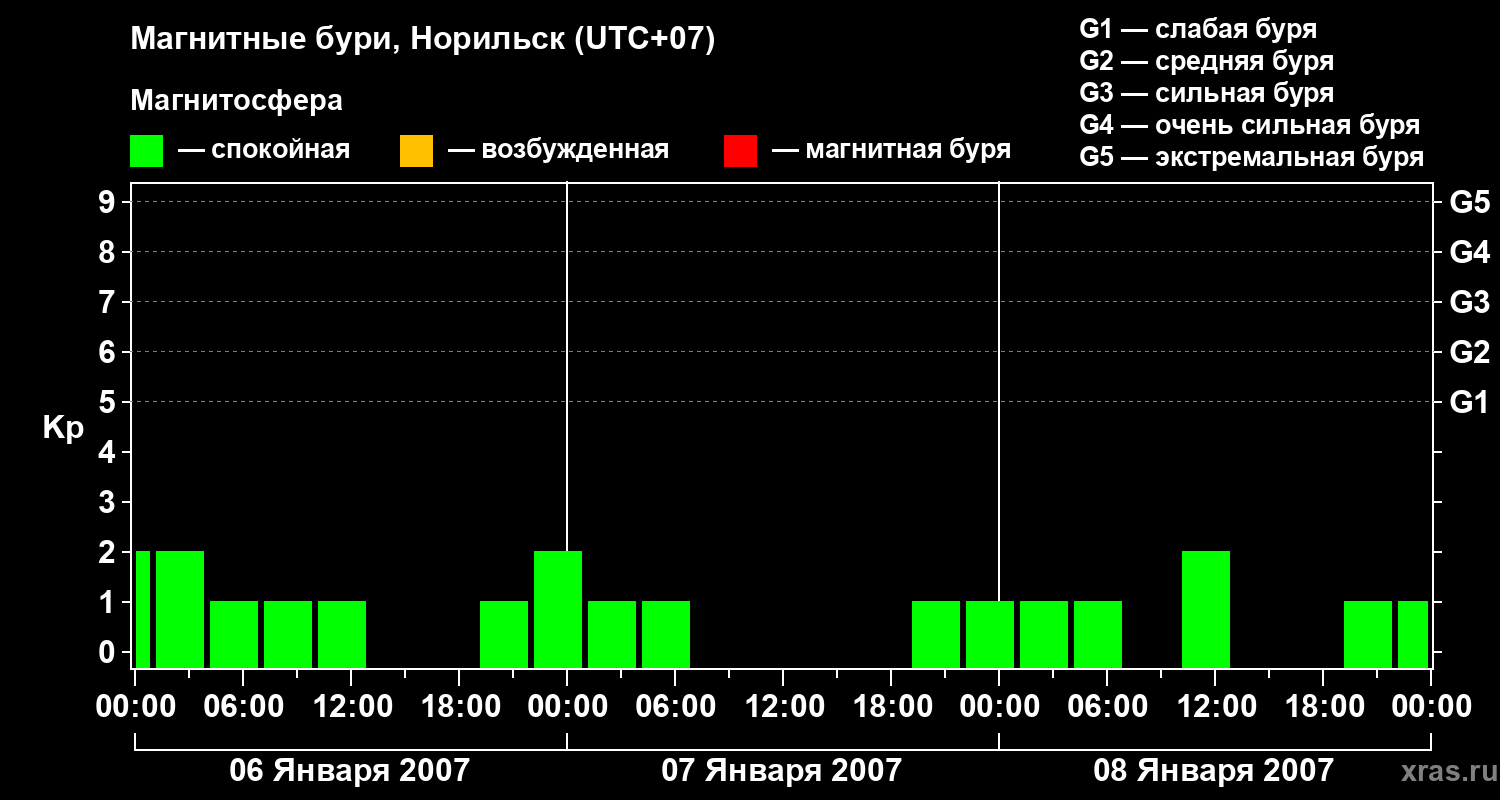The image size is (1500, 800).
Task: Click the Kp 2 bar spanning midnight into 07 Января
Action: coord(558,609)
